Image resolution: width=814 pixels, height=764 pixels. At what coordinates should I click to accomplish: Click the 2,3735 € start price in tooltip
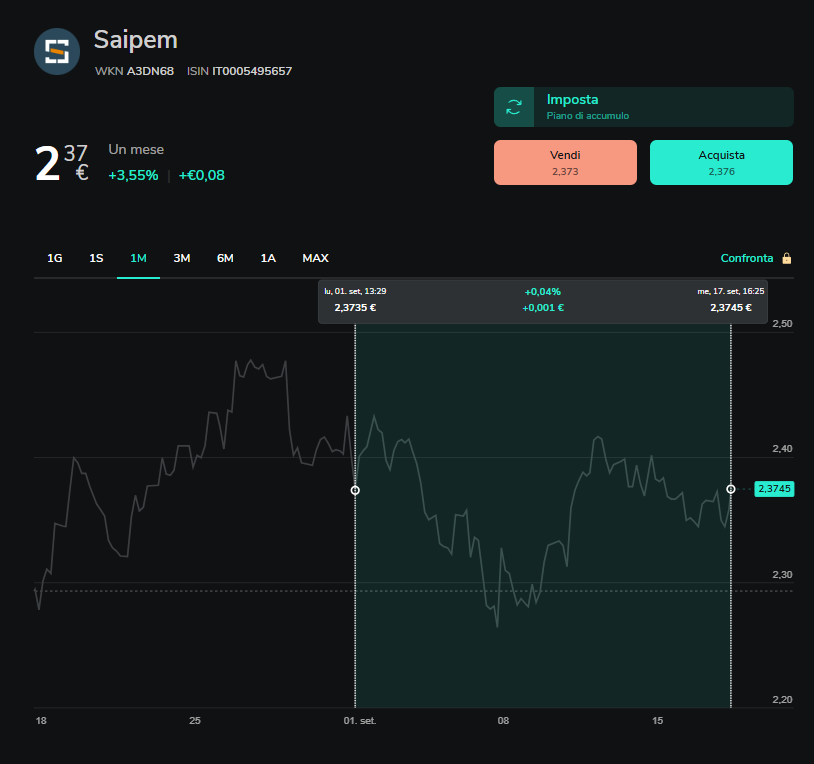[x=355, y=308]
